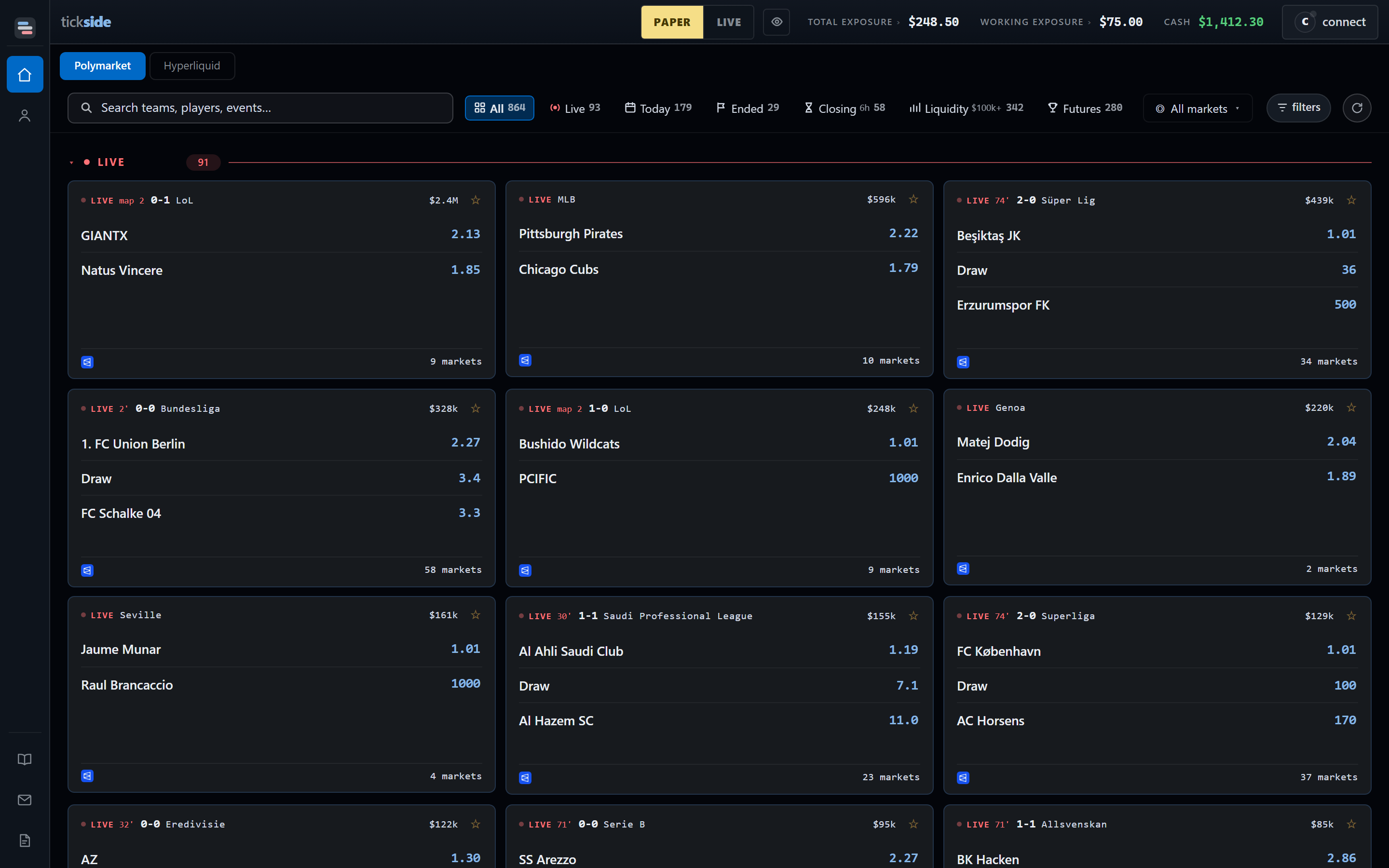Open the book docs icon in sidebar
Image resolution: width=1389 pixels, height=868 pixels.
[x=25, y=759]
